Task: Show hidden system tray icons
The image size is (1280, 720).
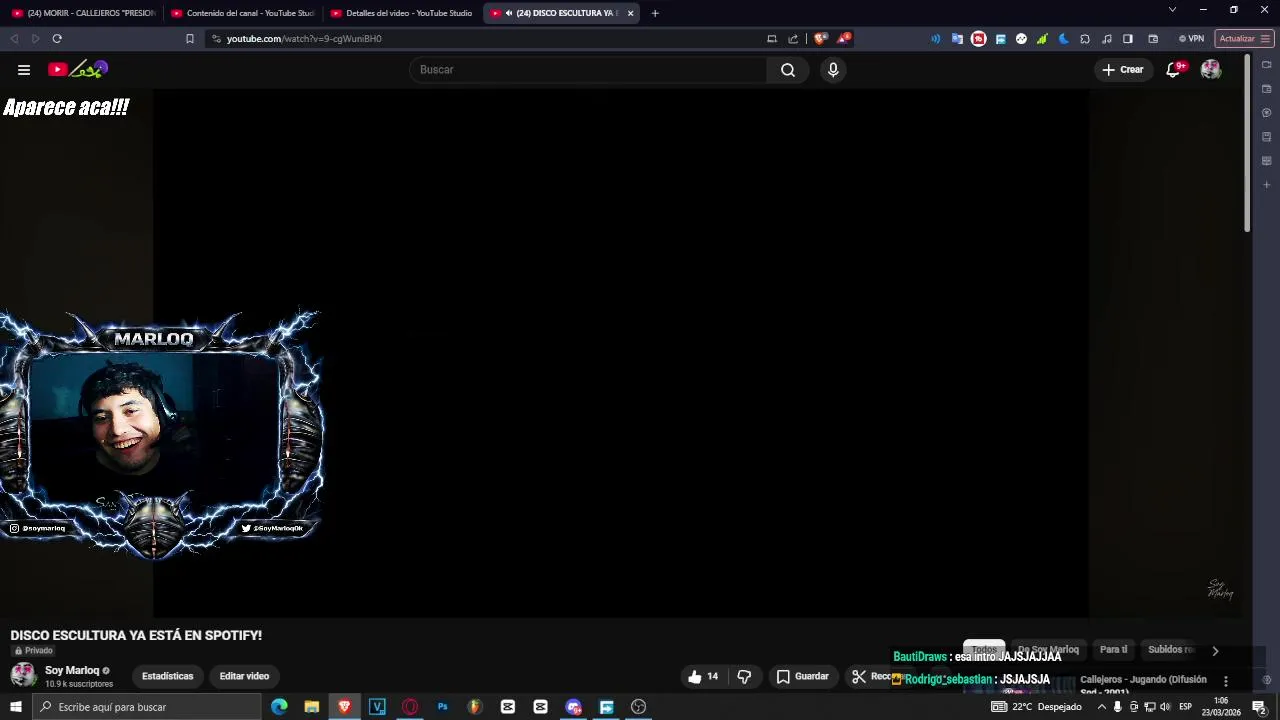Action: point(1101,707)
